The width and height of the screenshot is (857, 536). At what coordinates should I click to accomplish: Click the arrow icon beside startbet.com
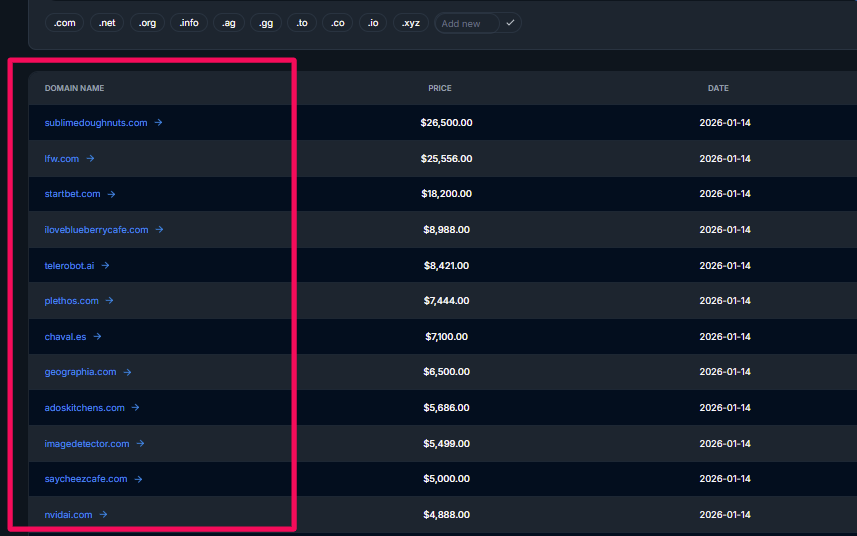112,194
